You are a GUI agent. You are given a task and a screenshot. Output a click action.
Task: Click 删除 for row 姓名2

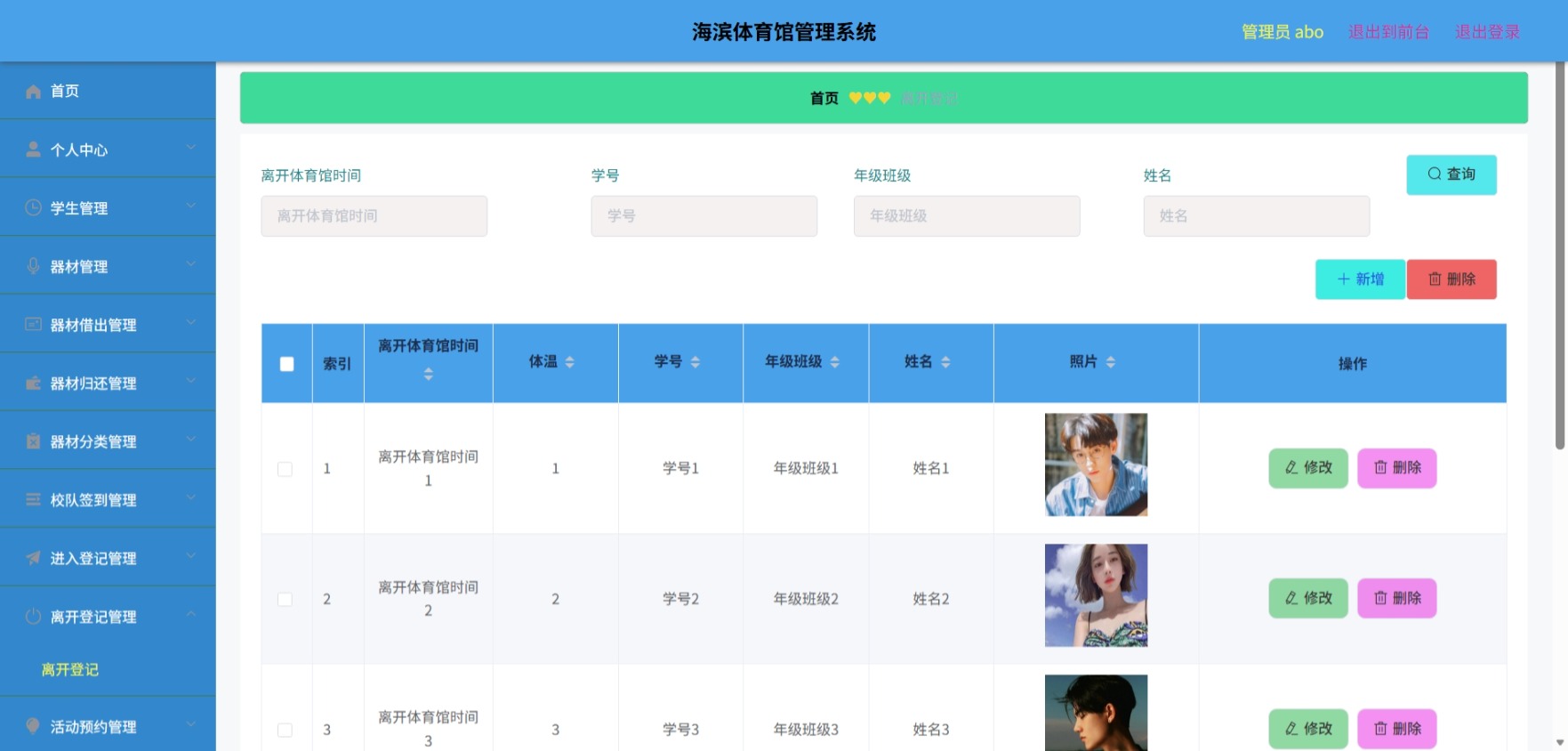(x=1397, y=599)
